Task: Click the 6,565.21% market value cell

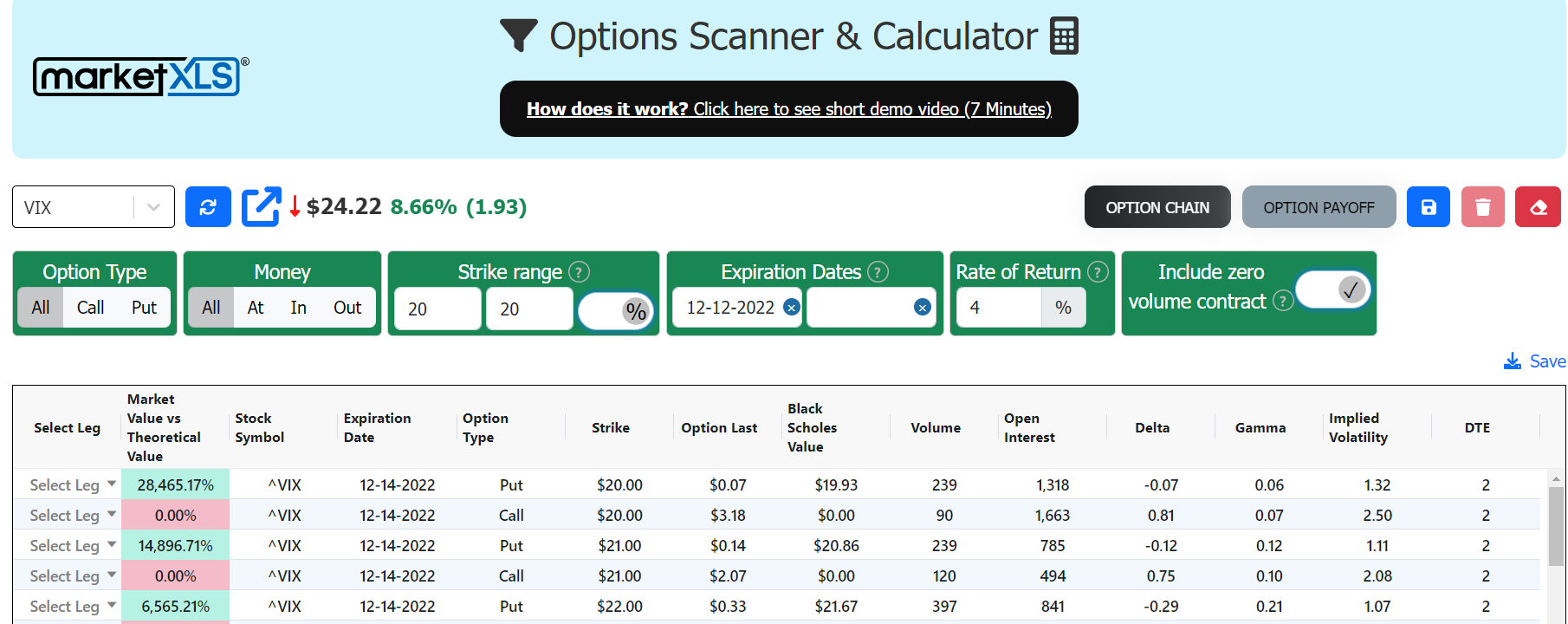Action: (175, 606)
